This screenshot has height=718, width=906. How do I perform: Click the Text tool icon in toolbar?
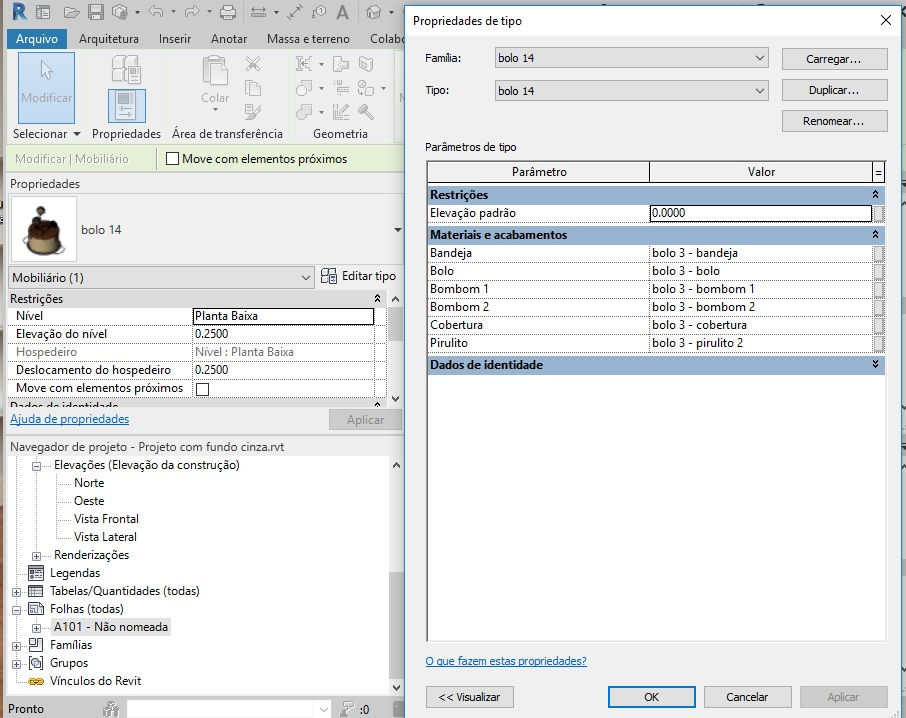343,12
